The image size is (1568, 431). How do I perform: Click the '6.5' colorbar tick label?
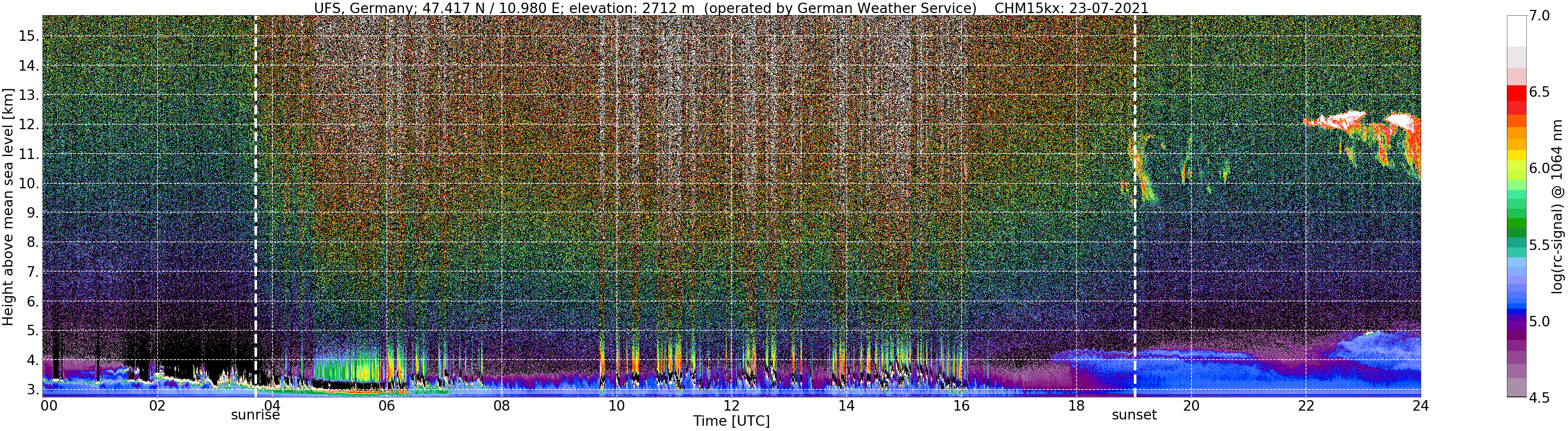tap(1539, 92)
